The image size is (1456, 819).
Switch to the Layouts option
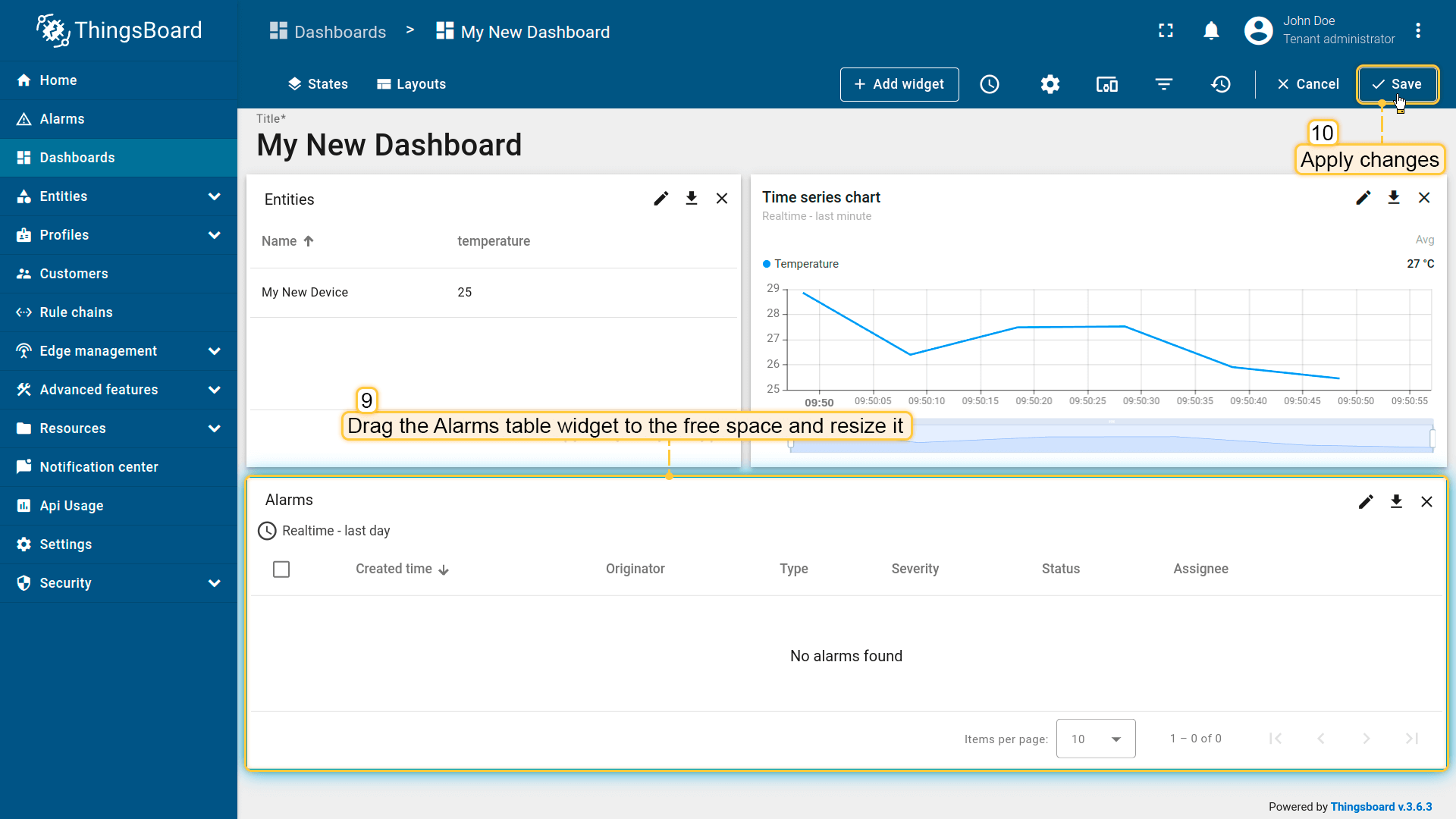411,84
